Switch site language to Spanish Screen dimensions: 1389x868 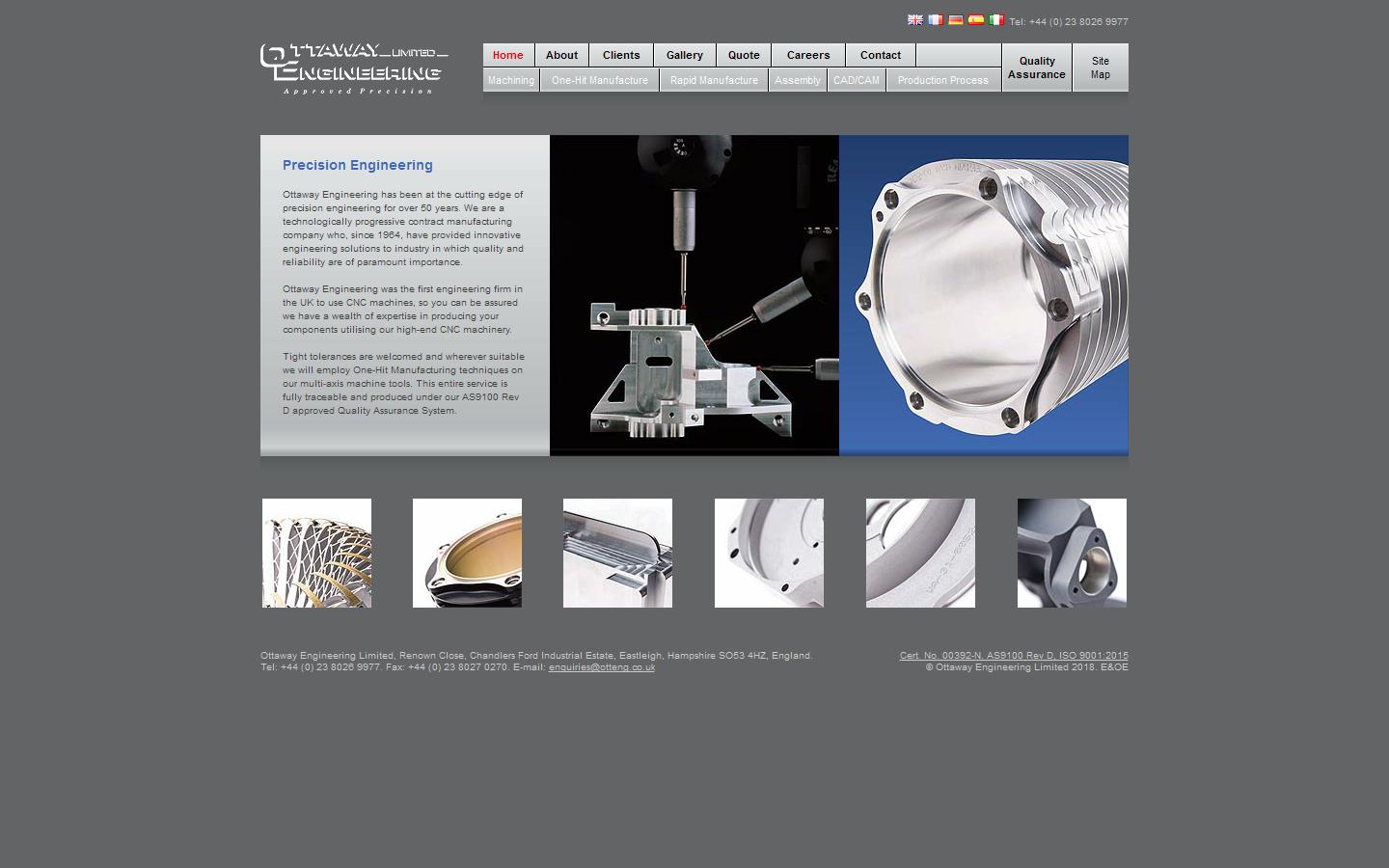coord(976,19)
